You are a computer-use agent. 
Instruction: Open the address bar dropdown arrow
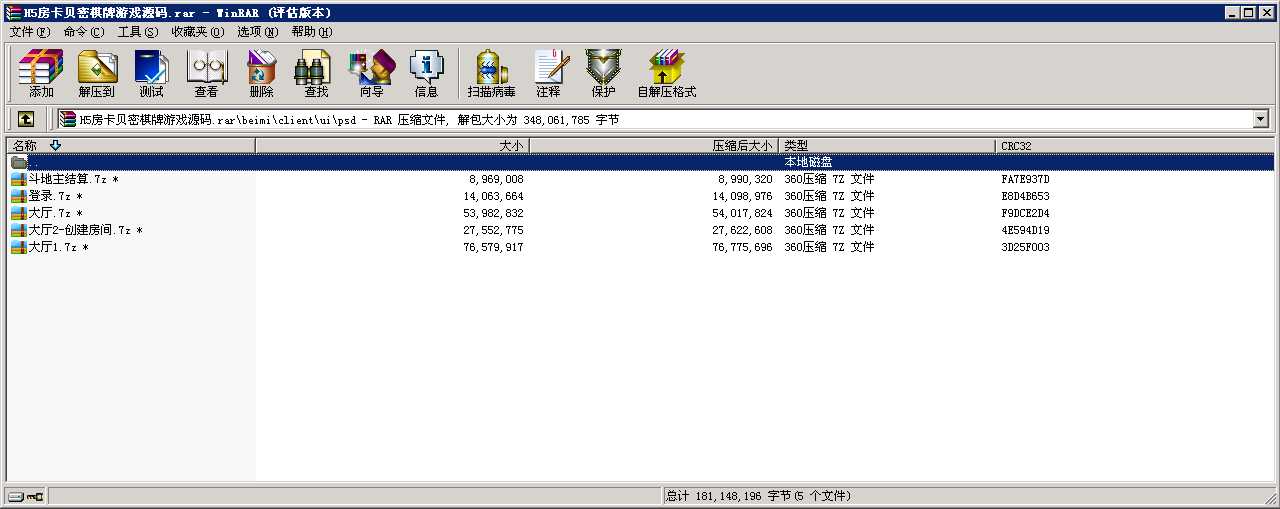(x=1260, y=119)
